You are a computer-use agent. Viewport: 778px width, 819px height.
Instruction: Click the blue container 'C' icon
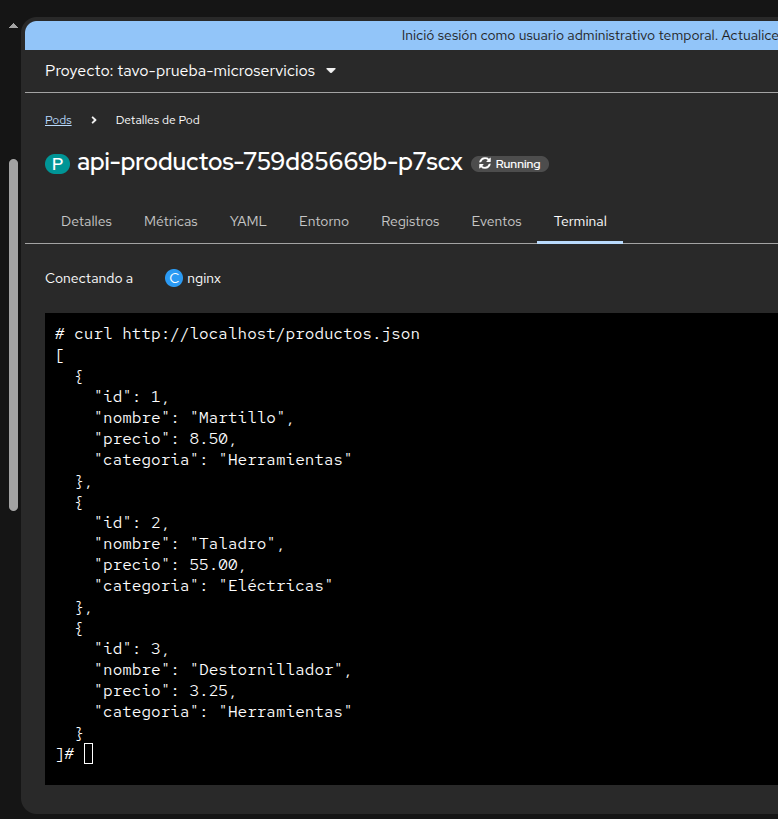point(174,279)
